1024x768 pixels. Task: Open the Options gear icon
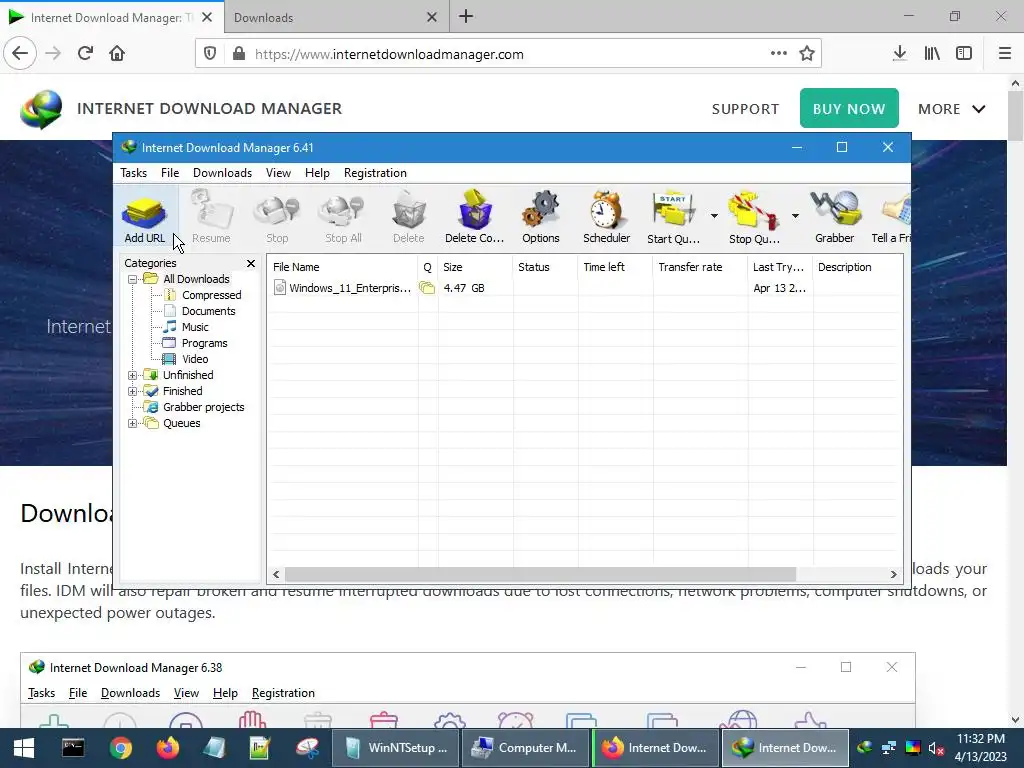tap(541, 218)
